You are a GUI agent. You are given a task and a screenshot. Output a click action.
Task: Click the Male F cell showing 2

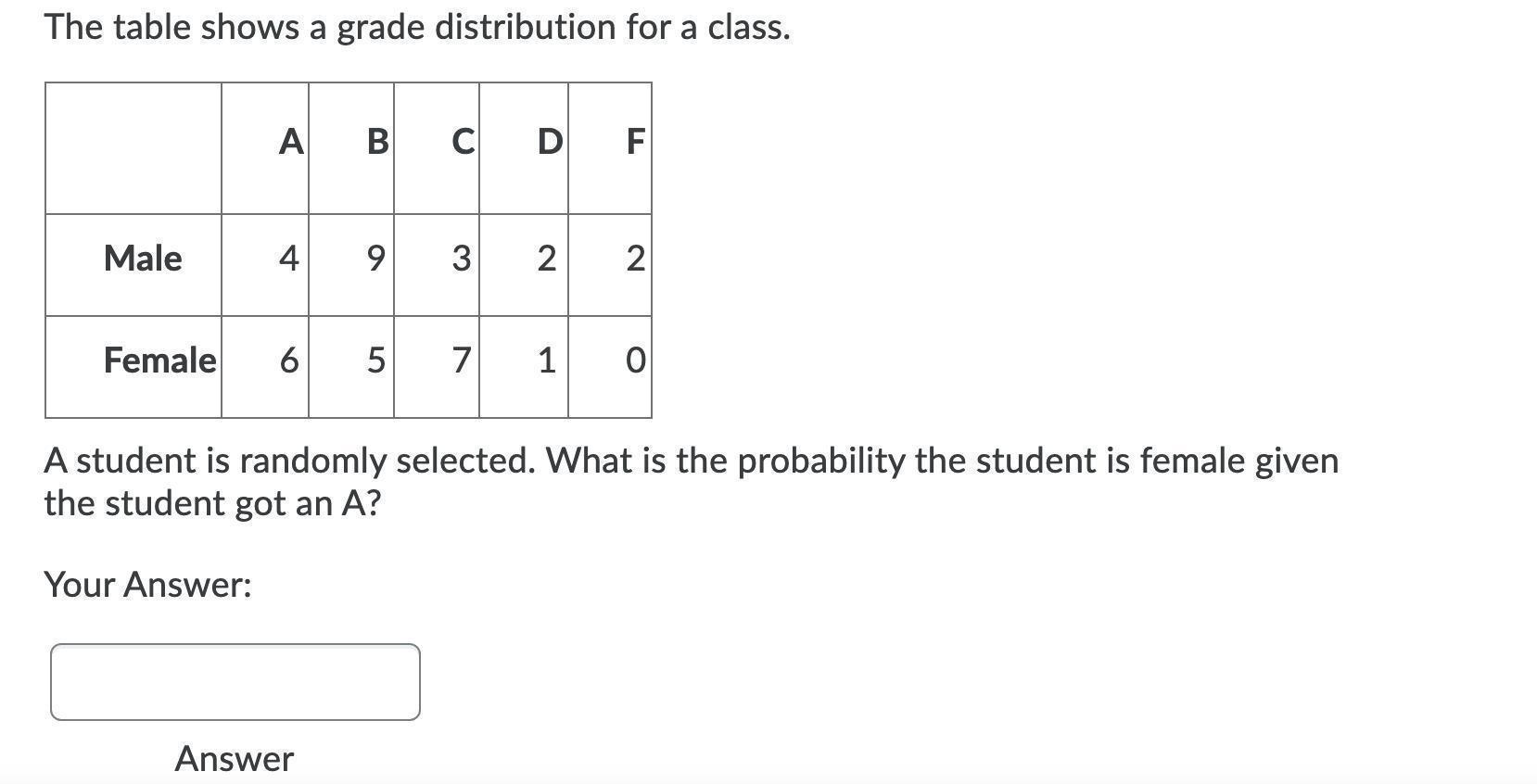610,265
